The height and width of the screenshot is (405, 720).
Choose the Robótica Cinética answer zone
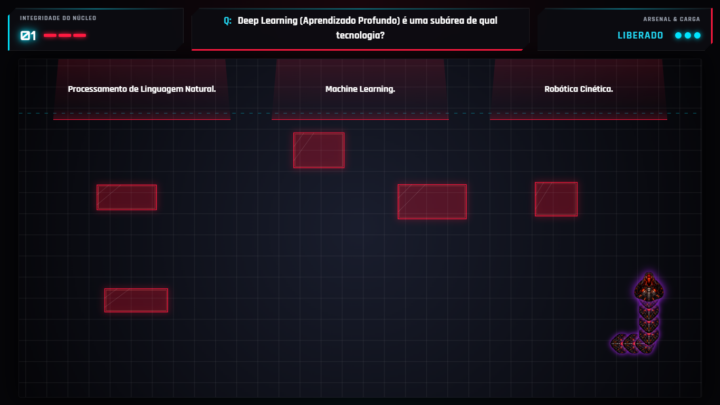click(x=578, y=89)
